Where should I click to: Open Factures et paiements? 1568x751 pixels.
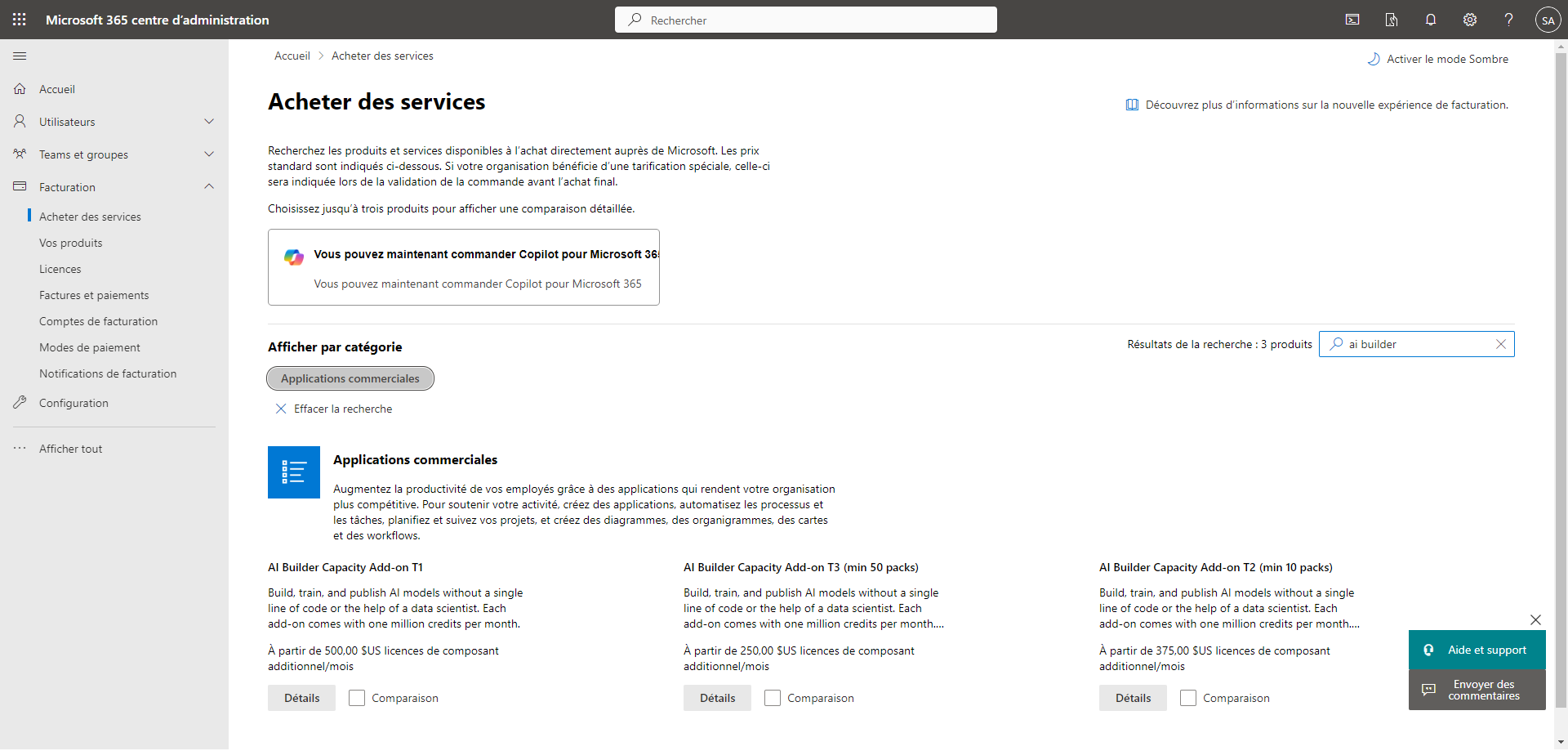tap(94, 295)
